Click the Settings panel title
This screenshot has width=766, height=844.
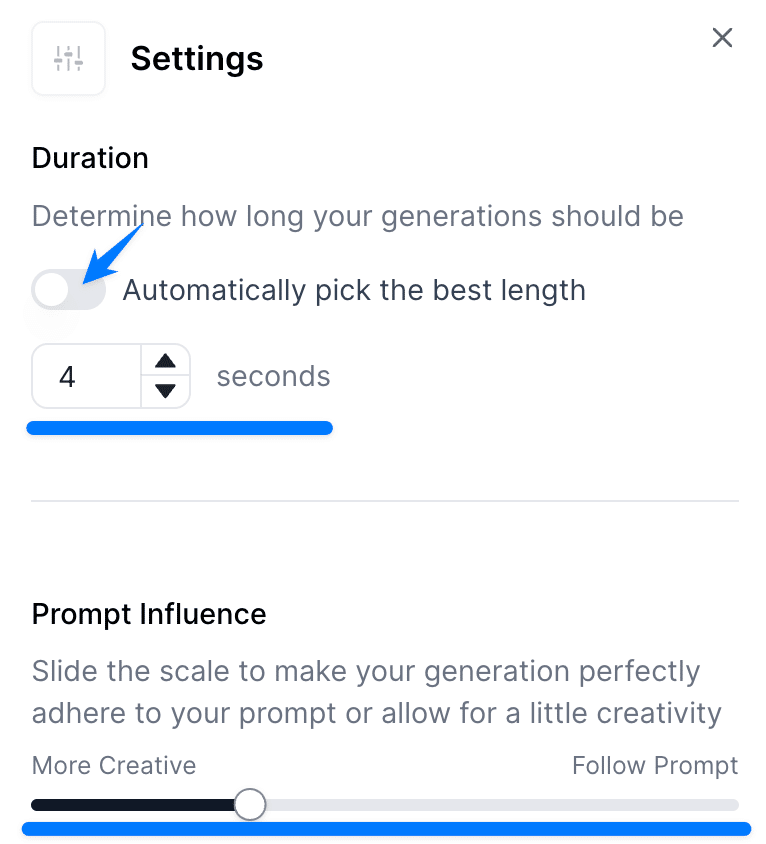coord(197,59)
